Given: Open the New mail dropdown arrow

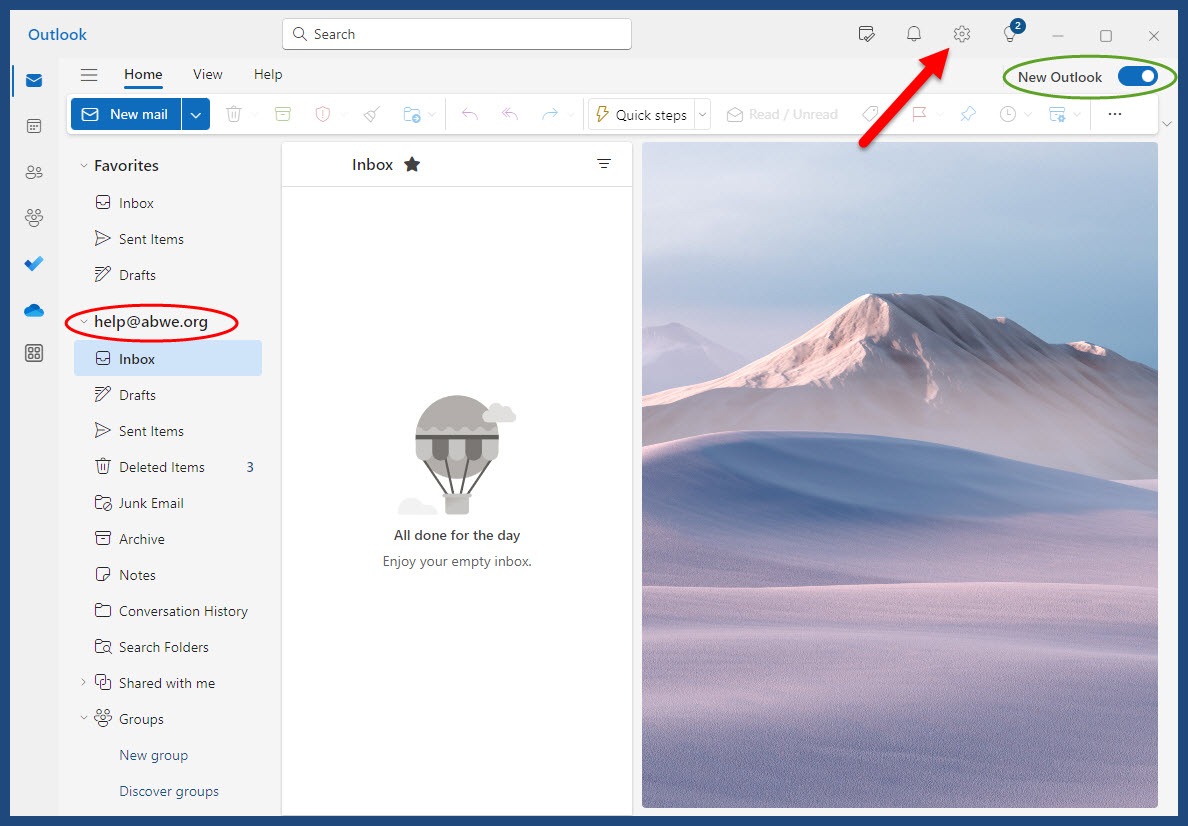Looking at the screenshot, I should tap(195, 114).
